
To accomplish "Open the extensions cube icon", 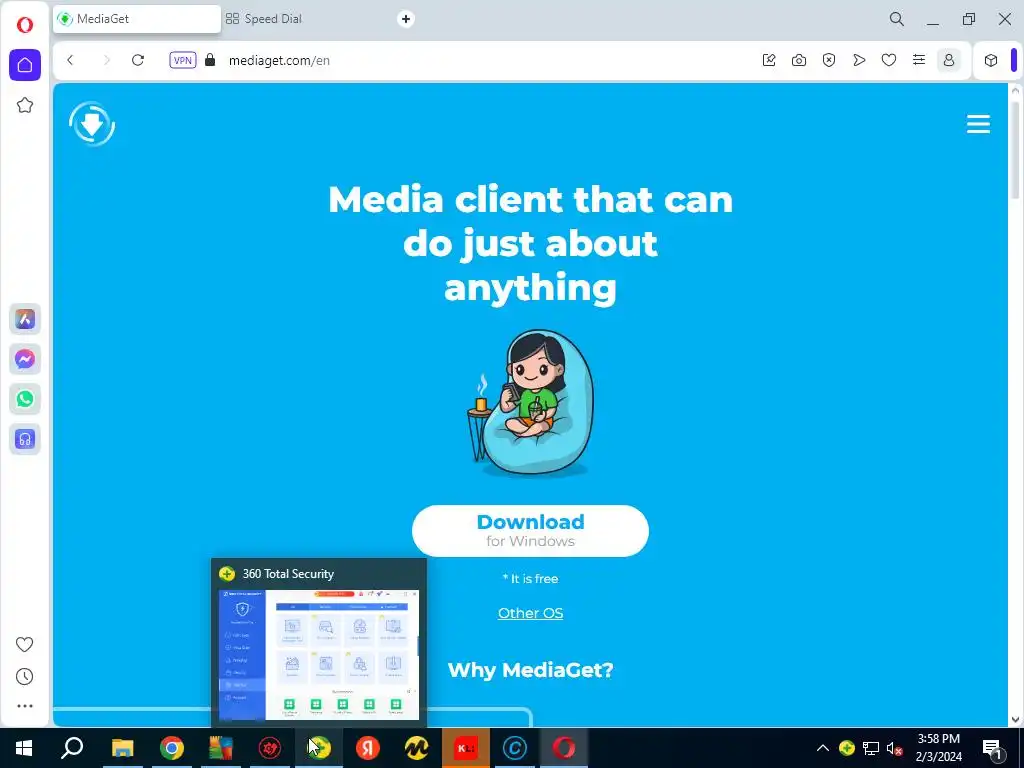I will click(991, 60).
